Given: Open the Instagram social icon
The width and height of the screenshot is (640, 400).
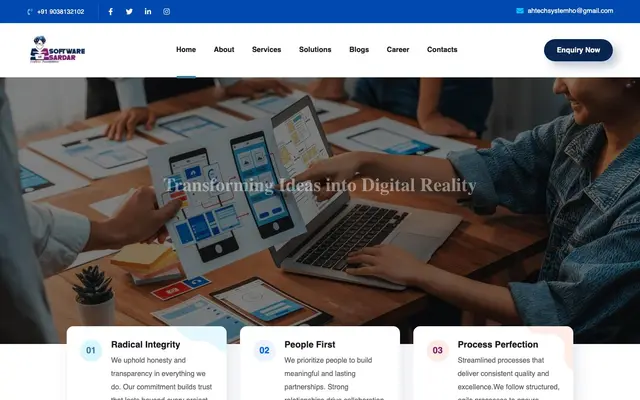Looking at the screenshot, I should tap(167, 11).
